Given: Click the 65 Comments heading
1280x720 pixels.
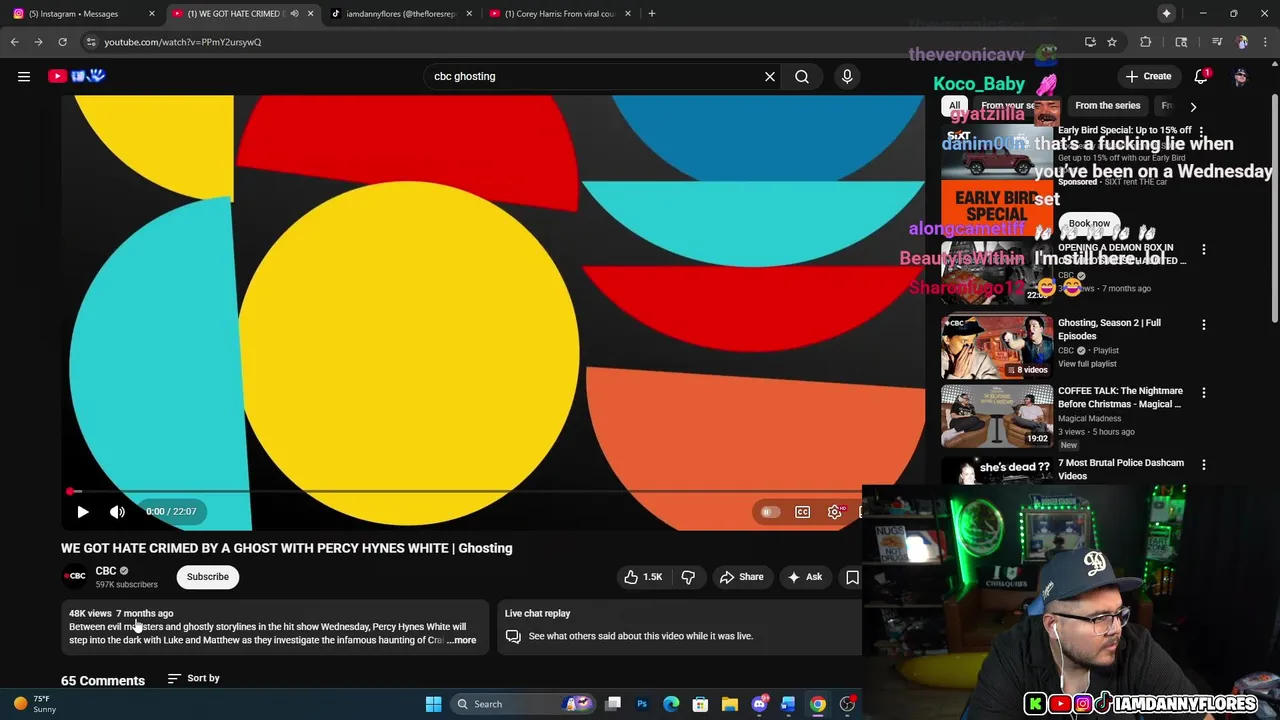Looking at the screenshot, I should point(103,681).
